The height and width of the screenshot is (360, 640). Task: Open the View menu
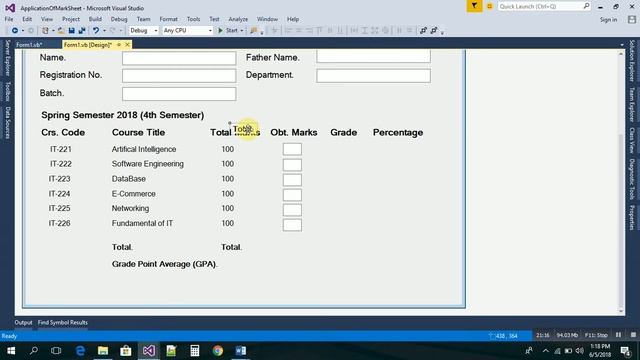pos(47,19)
